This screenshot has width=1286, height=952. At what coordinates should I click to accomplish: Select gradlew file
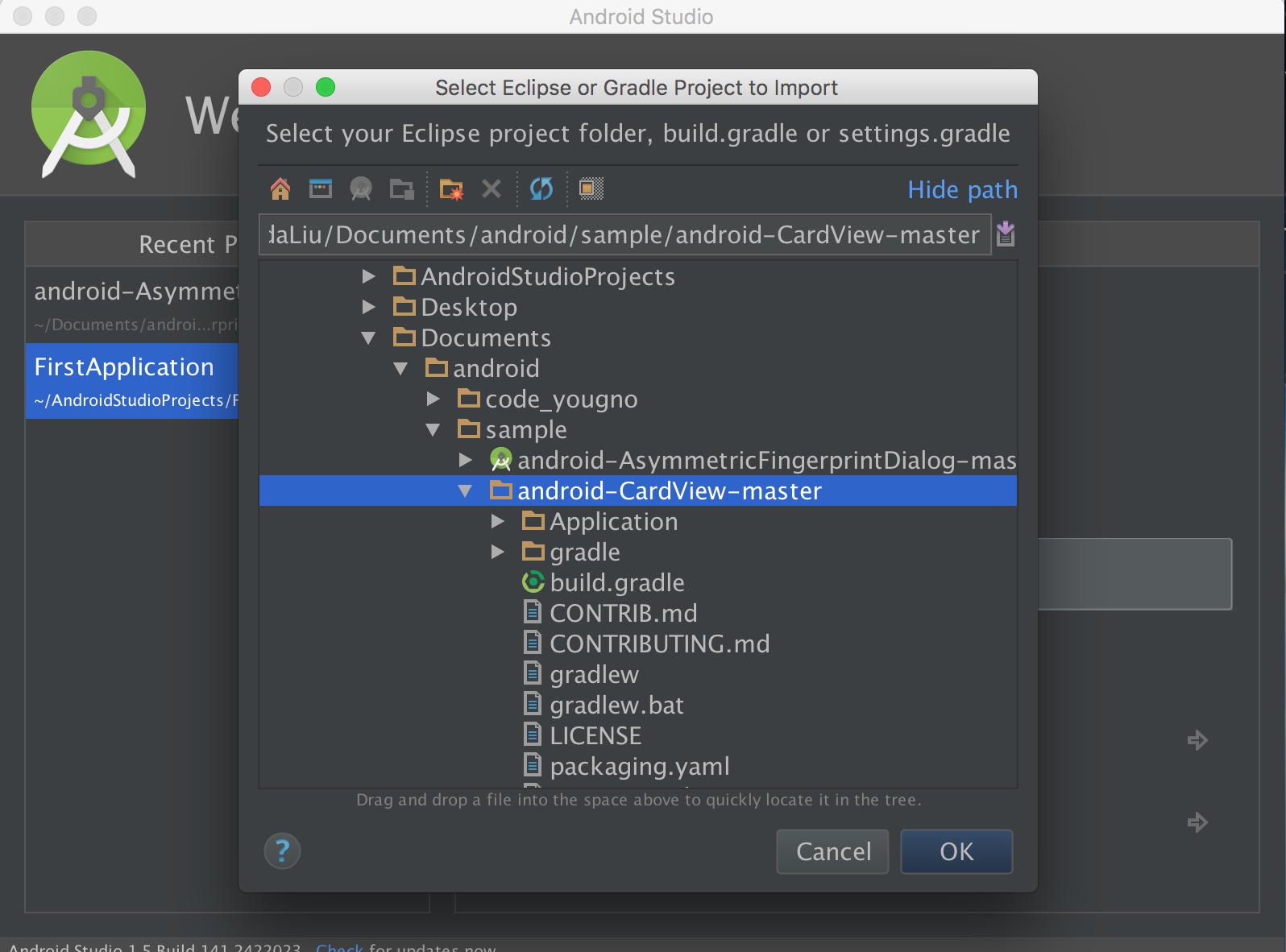coord(595,674)
